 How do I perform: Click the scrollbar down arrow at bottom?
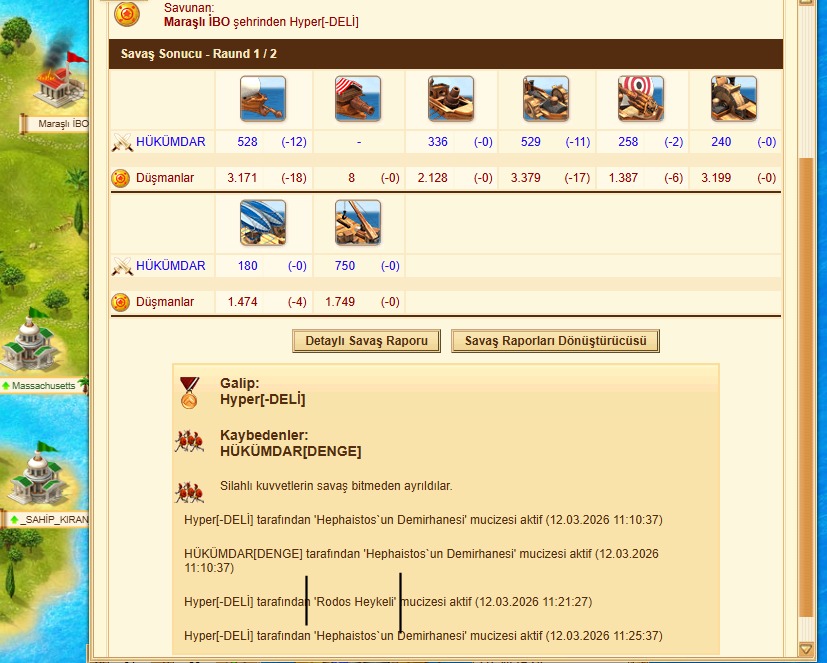pyautogui.click(x=806, y=648)
